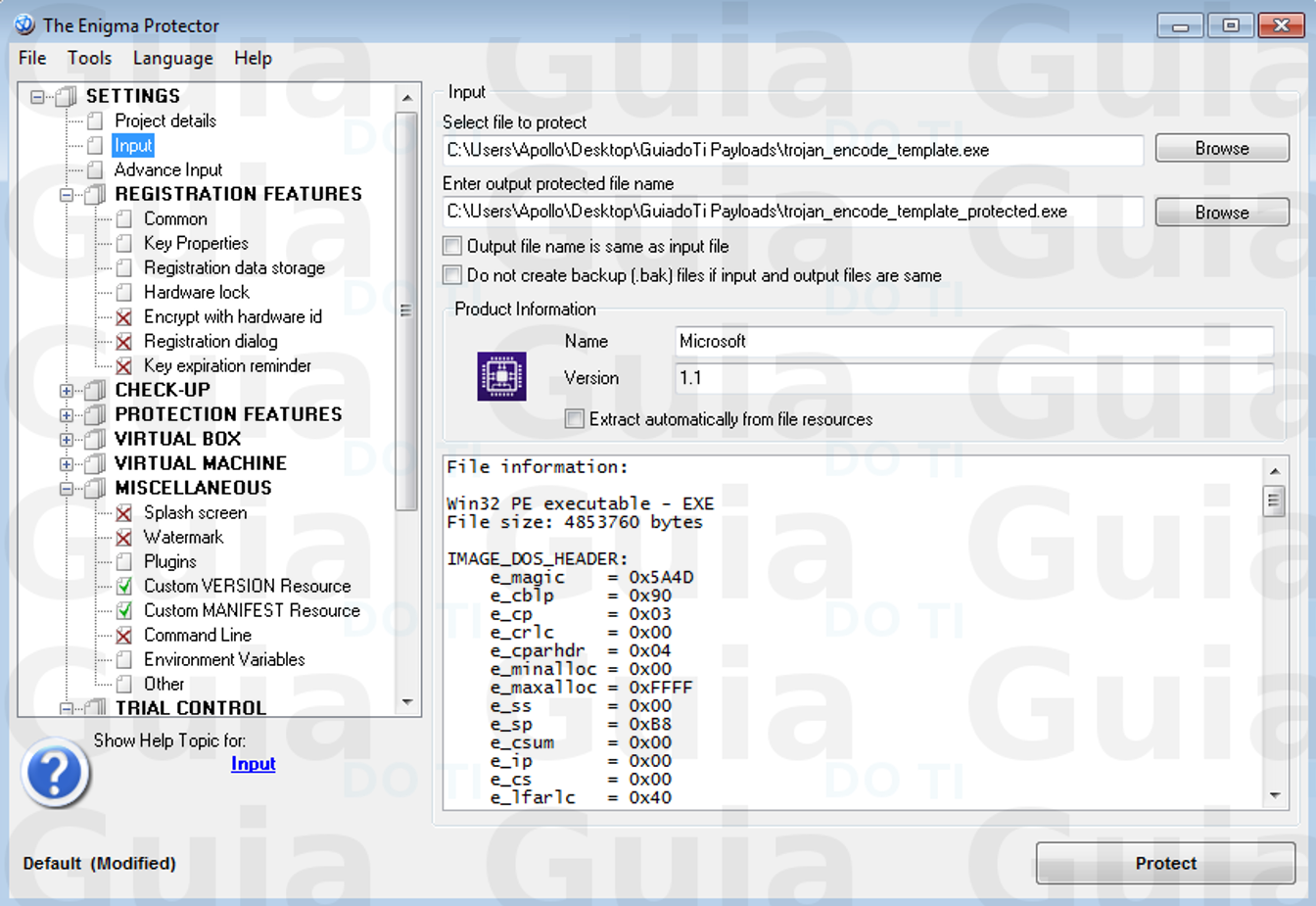Viewport: 1316px width, 906px height.
Task: Check Extract automatically from file resources
Action: [x=575, y=419]
